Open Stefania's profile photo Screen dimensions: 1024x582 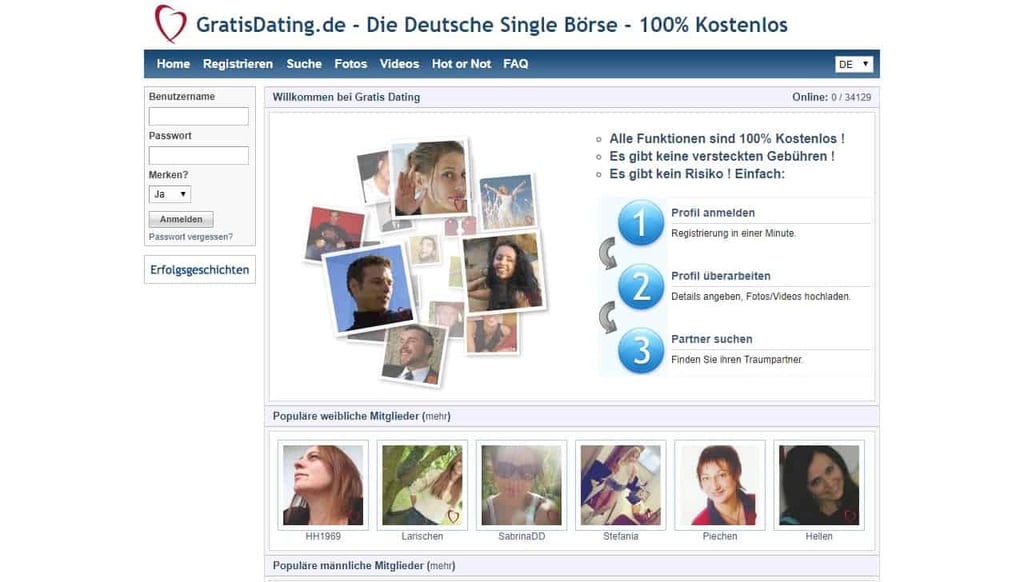pyautogui.click(x=620, y=485)
